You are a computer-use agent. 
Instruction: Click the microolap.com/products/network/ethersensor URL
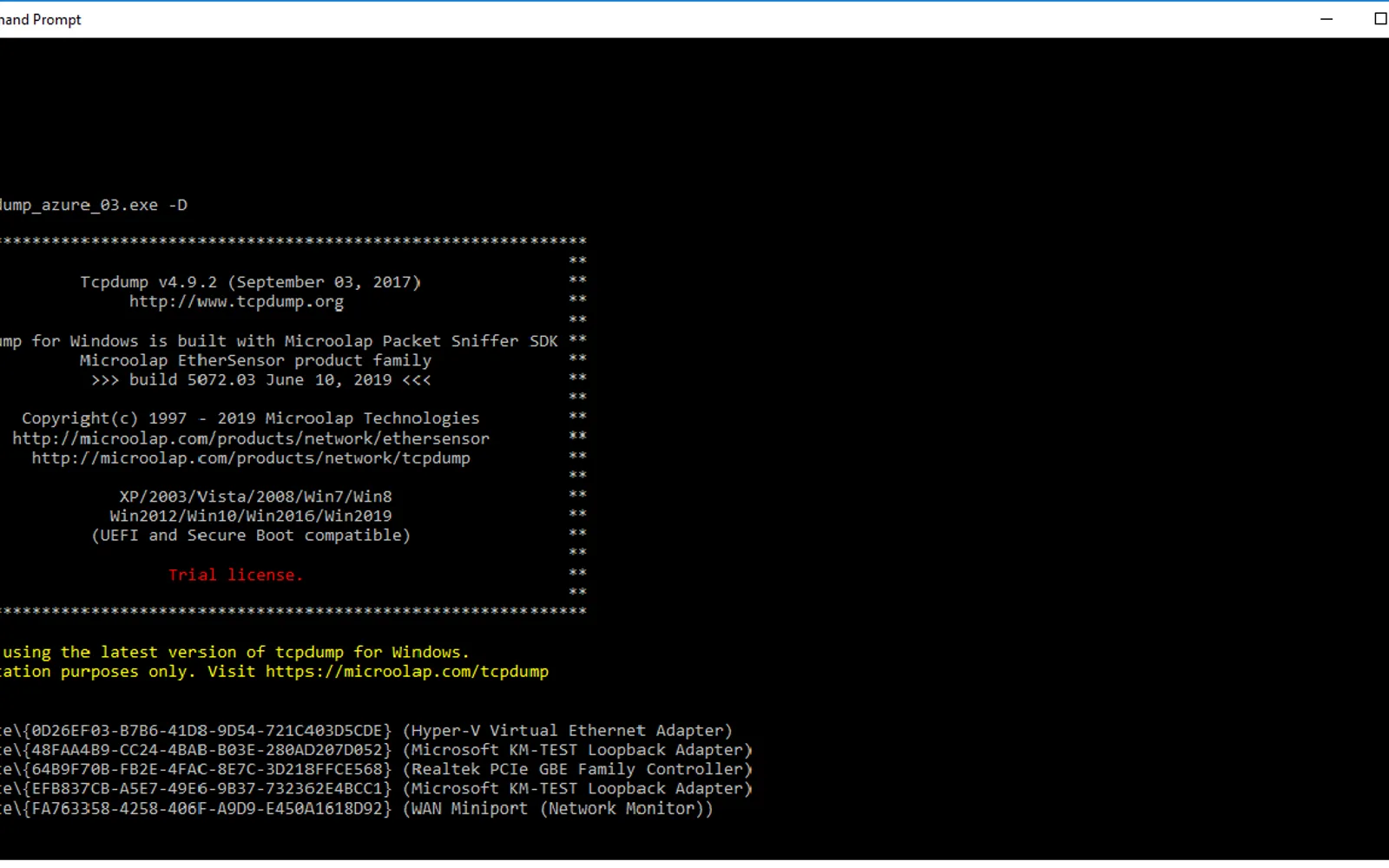click(251, 438)
